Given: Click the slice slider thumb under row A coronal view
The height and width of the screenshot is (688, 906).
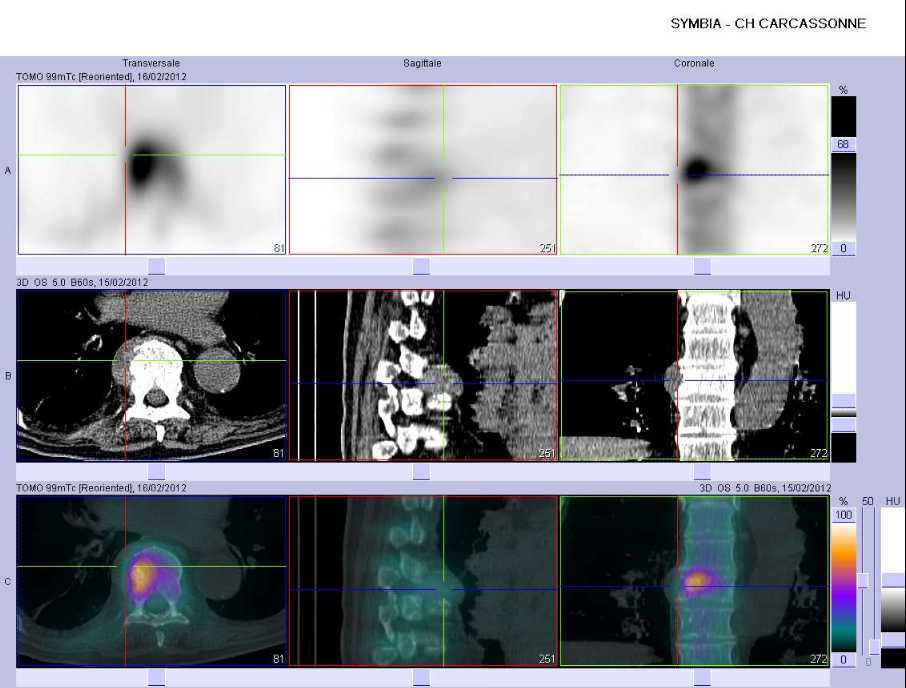Looking at the screenshot, I should pyautogui.click(x=702, y=266).
